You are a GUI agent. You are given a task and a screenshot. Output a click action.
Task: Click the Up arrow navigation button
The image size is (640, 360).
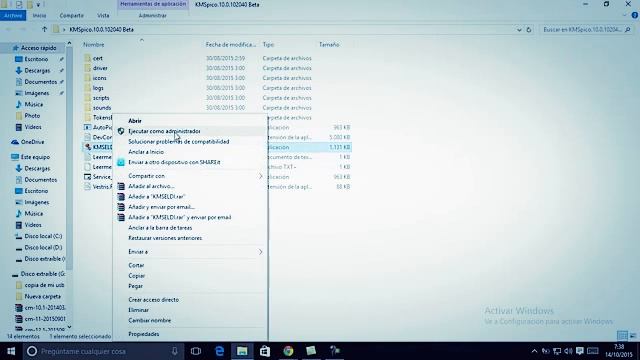tap(44, 29)
